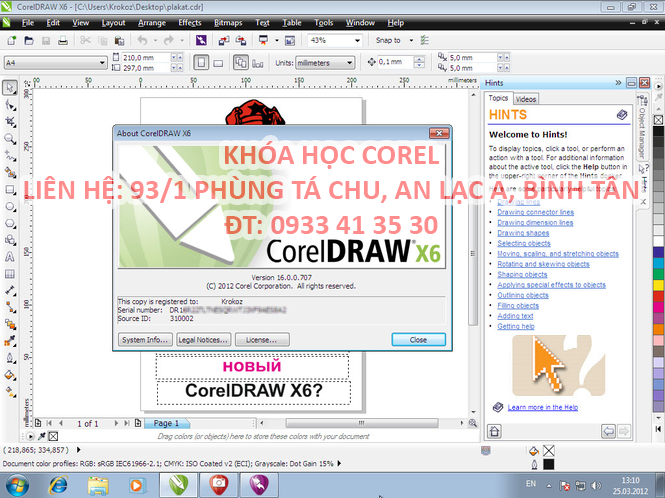Toggle all pages layout button

click(241, 63)
